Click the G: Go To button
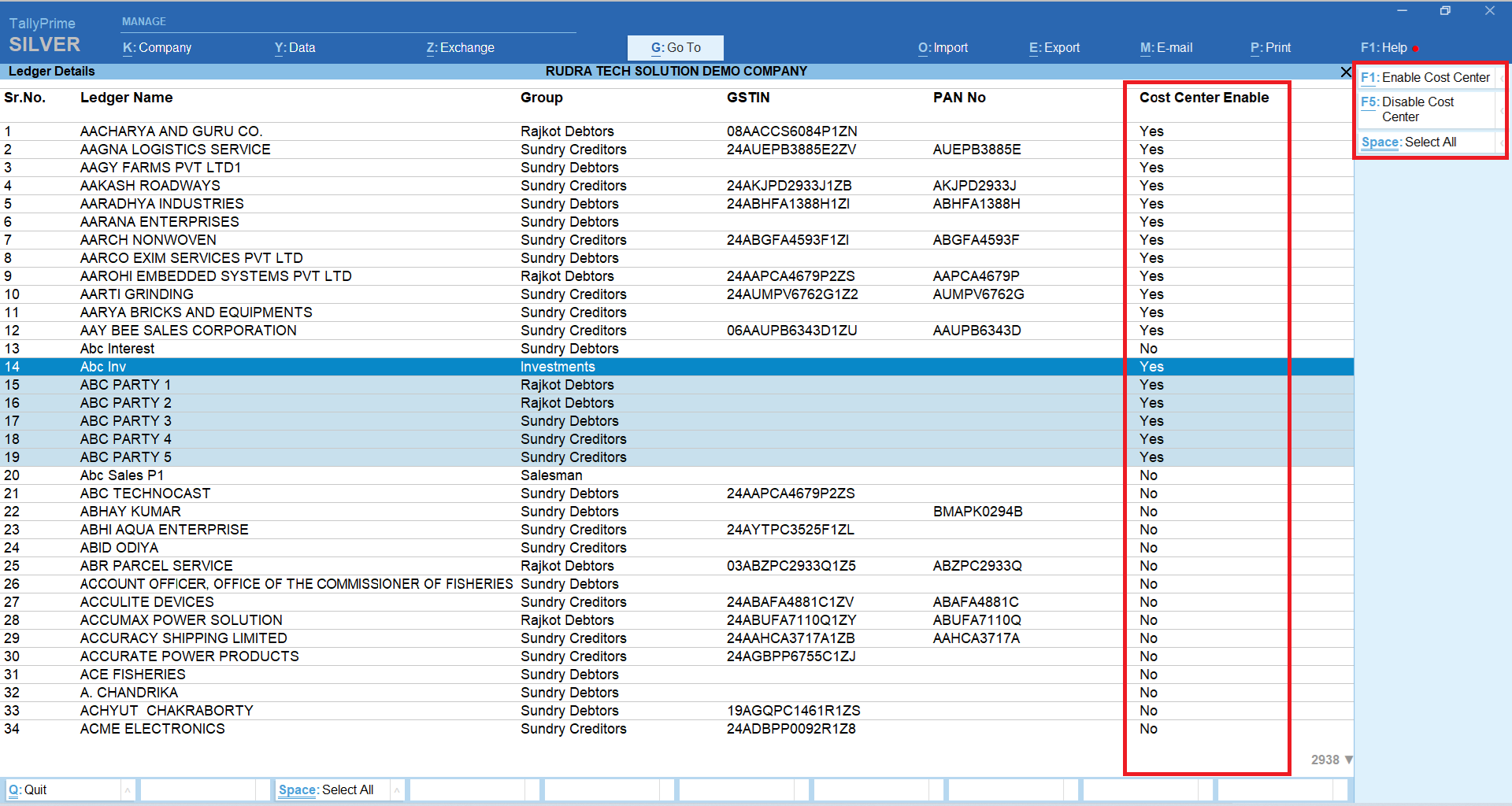This screenshot has width=1512, height=806. click(675, 48)
